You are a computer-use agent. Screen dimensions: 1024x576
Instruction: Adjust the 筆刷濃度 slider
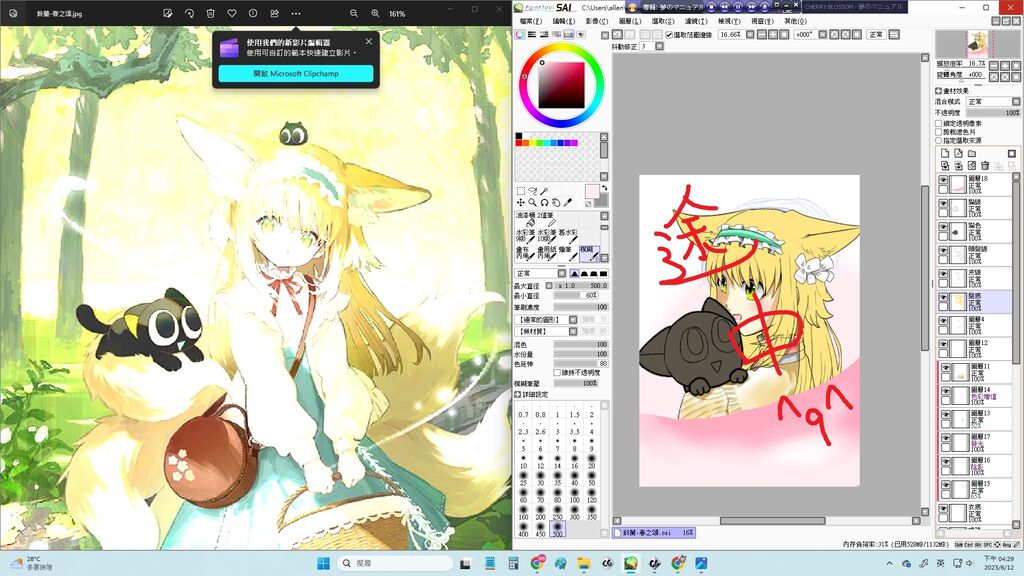point(581,307)
